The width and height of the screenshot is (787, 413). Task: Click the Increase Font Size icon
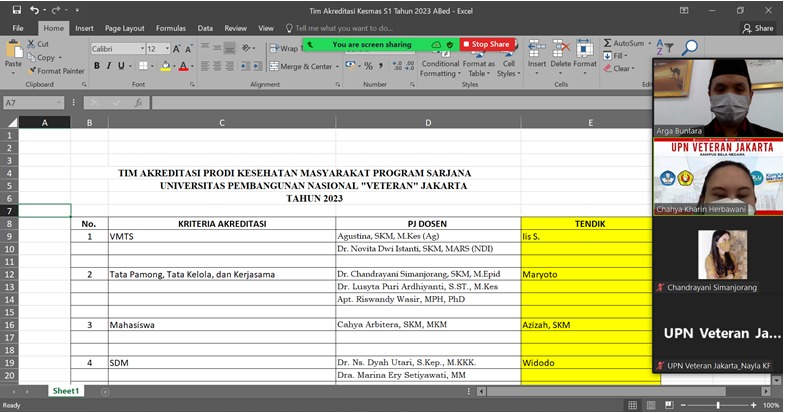tap(177, 48)
